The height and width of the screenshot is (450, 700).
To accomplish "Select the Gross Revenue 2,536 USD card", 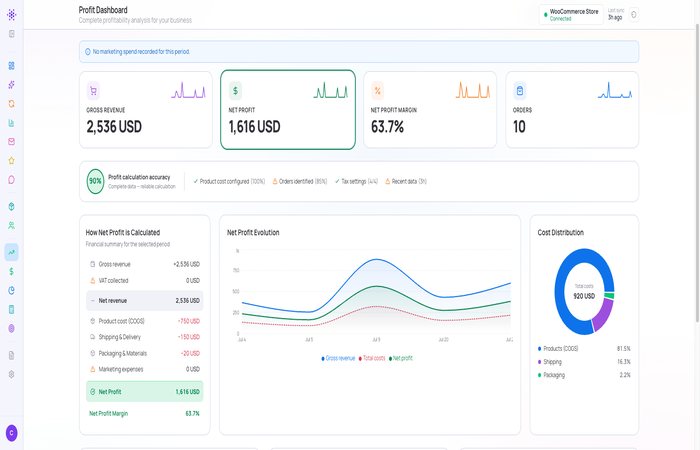I will (x=146, y=109).
